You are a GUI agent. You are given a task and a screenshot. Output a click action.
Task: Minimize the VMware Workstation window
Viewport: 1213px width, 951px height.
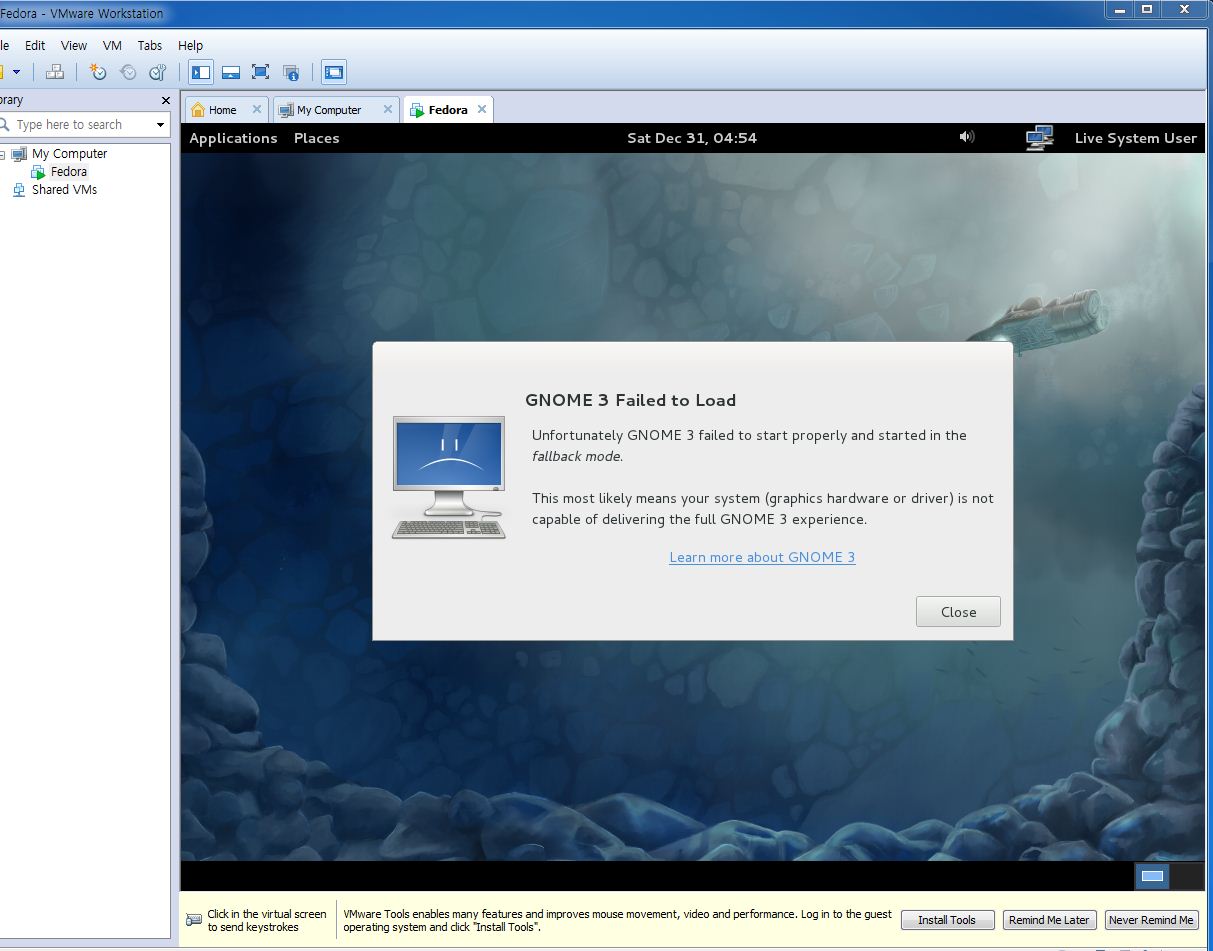point(1120,10)
